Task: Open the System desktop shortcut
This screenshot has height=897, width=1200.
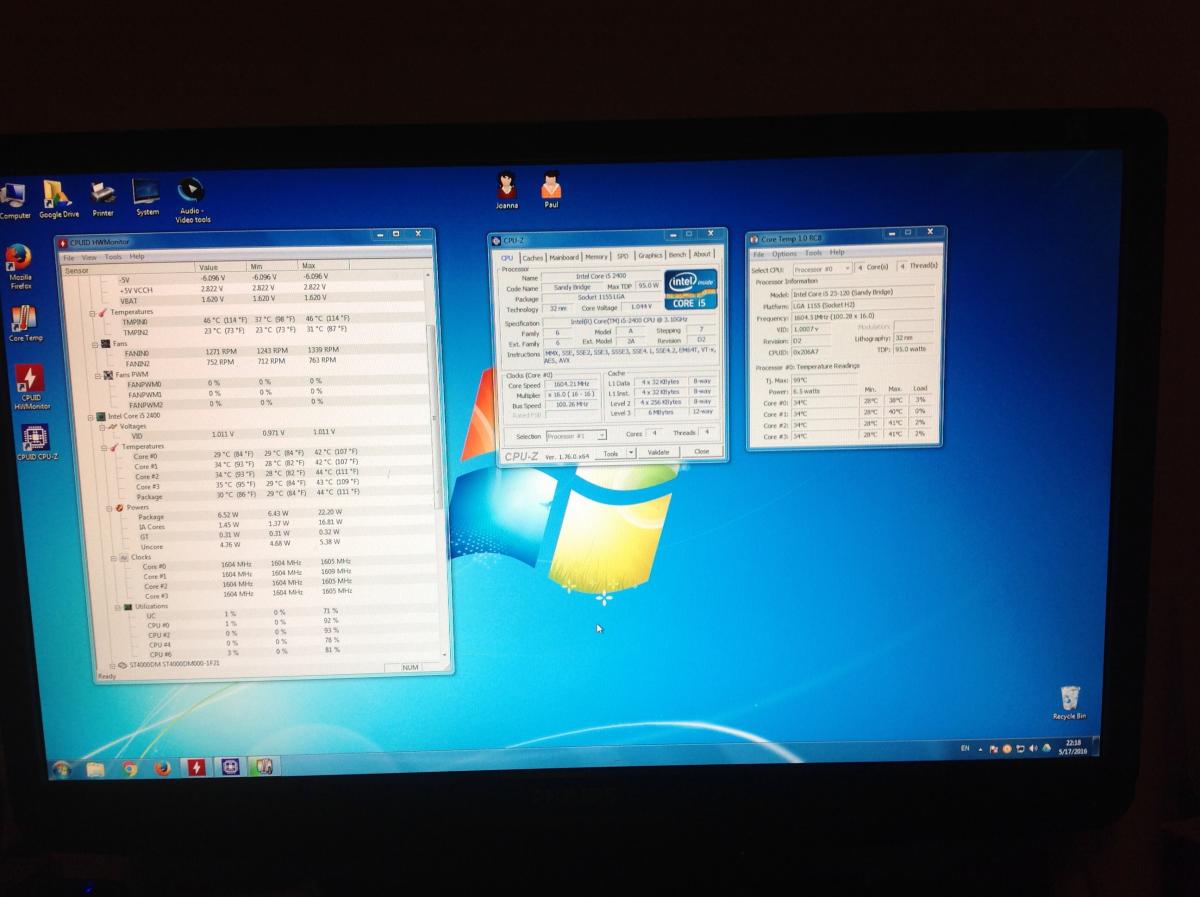Action: (146, 197)
